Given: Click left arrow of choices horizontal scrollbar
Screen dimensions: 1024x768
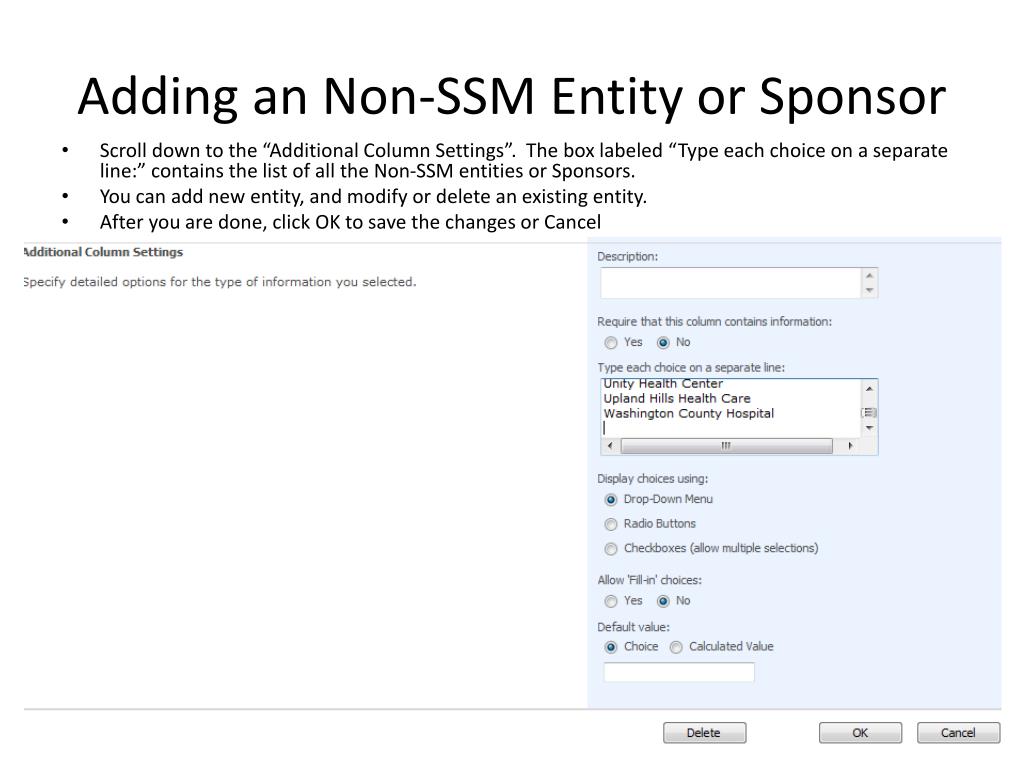Looking at the screenshot, I should (x=611, y=446).
